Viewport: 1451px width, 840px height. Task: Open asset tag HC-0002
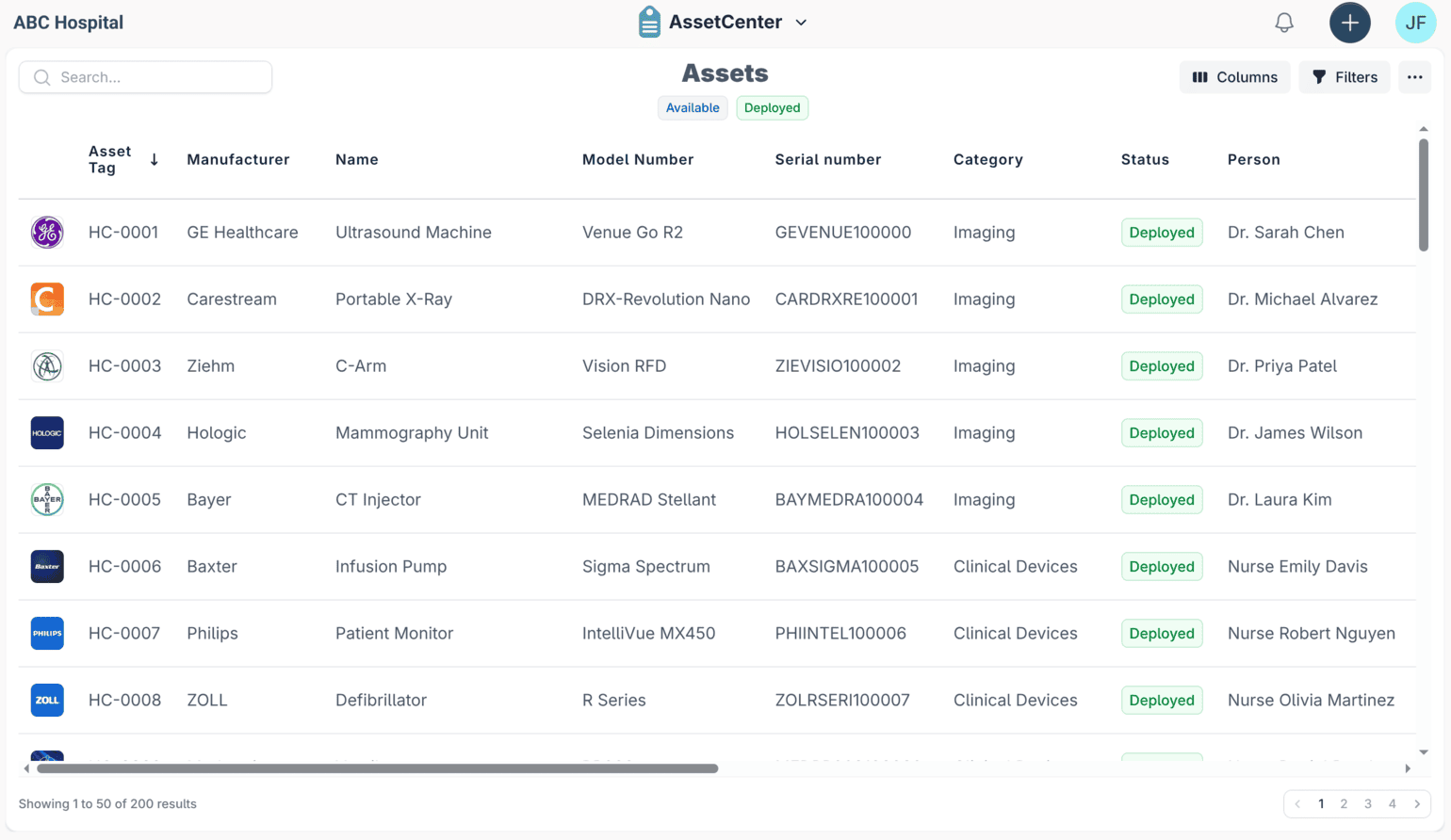point(124,299)
